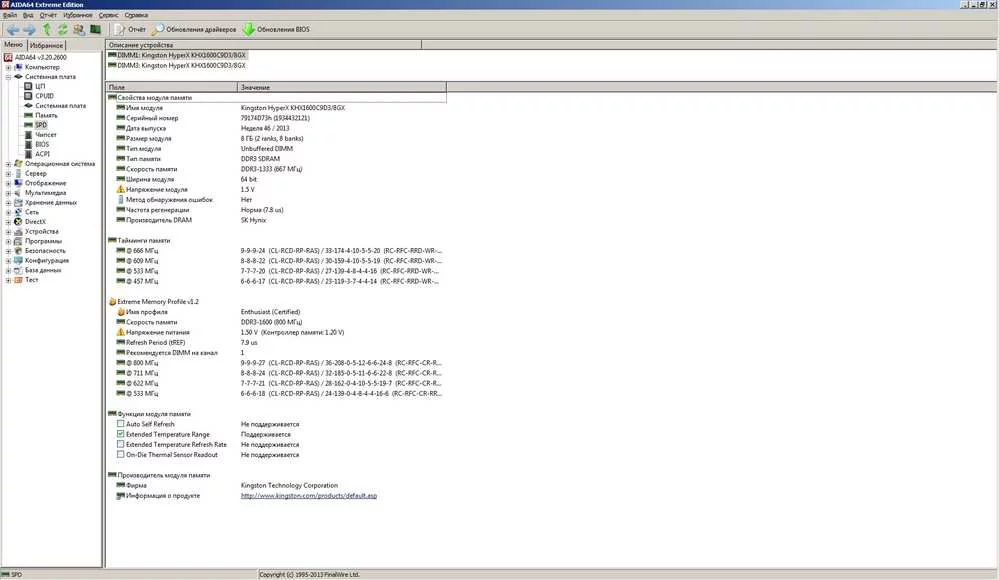The width and height of the screenshot is (1000, 580).
Task: Expand the Программы tree node
Action: (x=8, y=241)
